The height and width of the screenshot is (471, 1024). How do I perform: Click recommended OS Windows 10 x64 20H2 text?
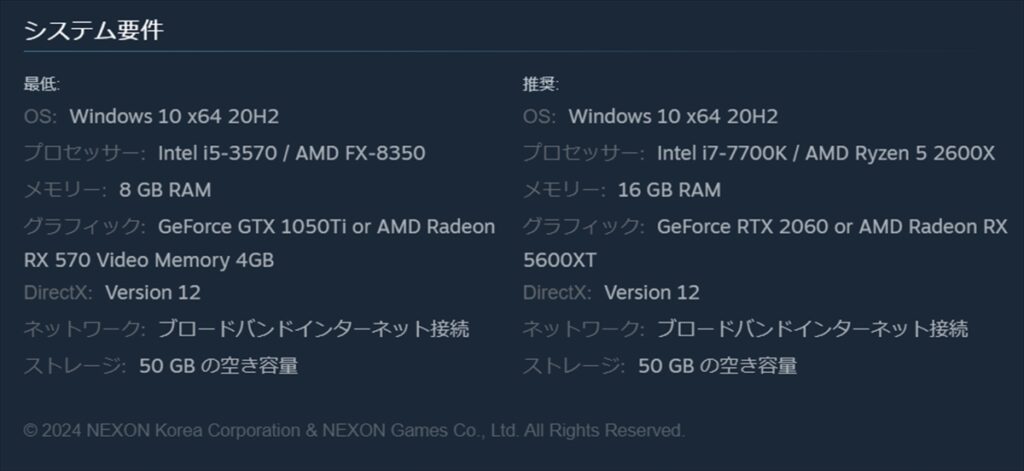point(673,117)
